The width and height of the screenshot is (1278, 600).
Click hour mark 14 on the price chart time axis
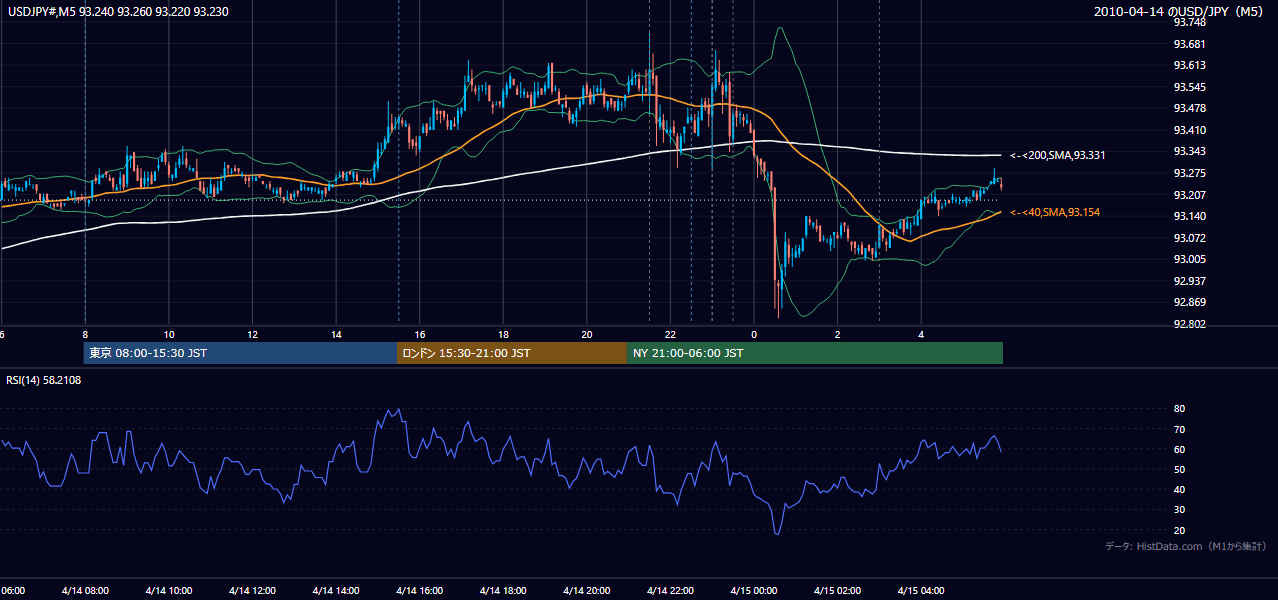[x=336, y=334]
